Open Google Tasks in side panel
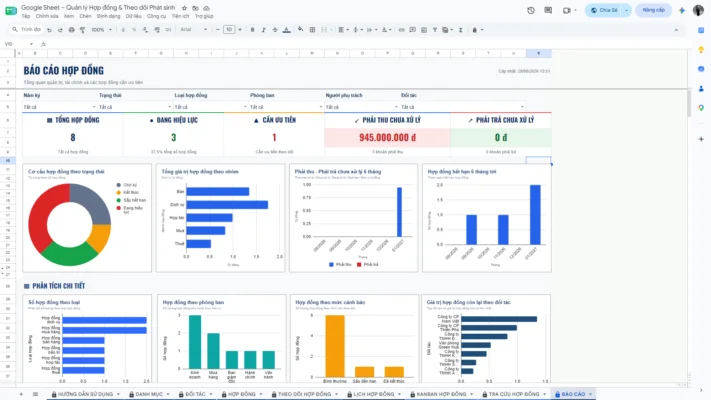 point(701,69)
